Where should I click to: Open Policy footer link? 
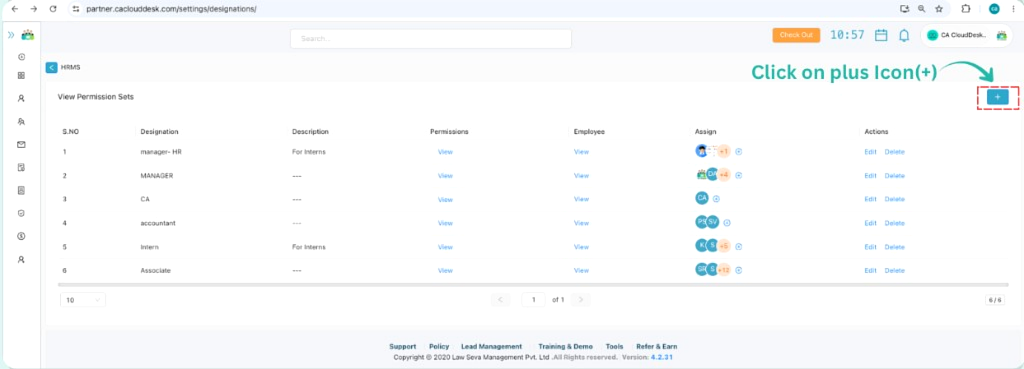point(439,347)
